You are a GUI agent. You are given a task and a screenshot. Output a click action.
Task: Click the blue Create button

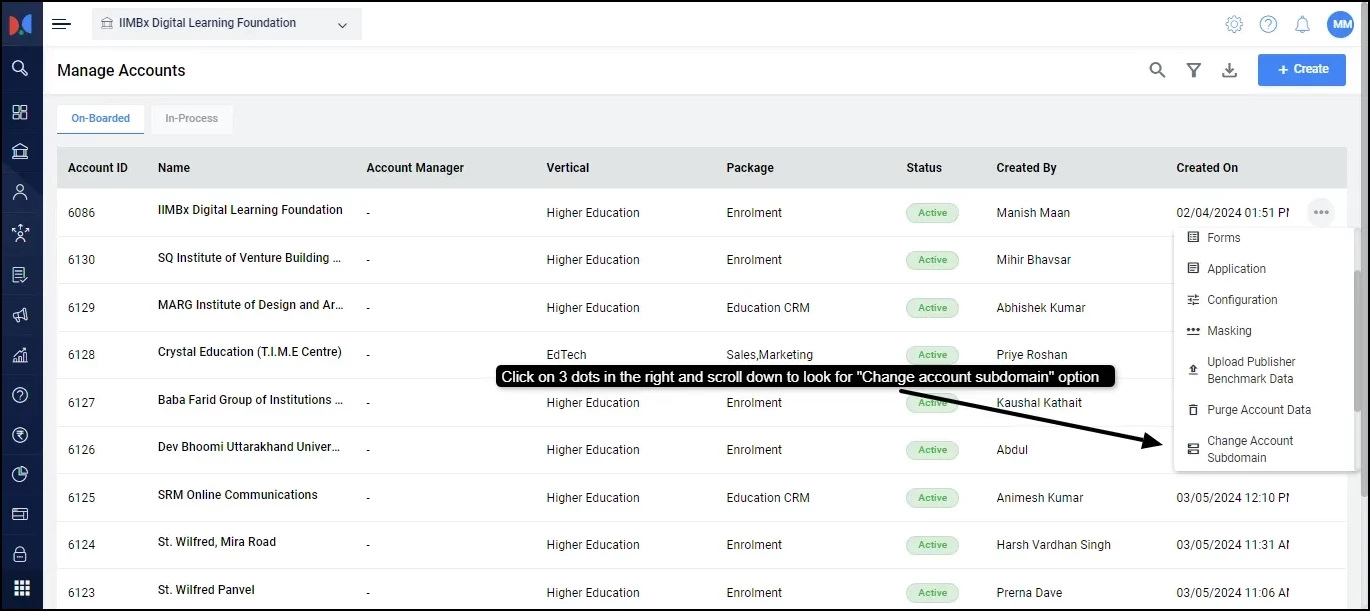click(x=1301, y=70)
